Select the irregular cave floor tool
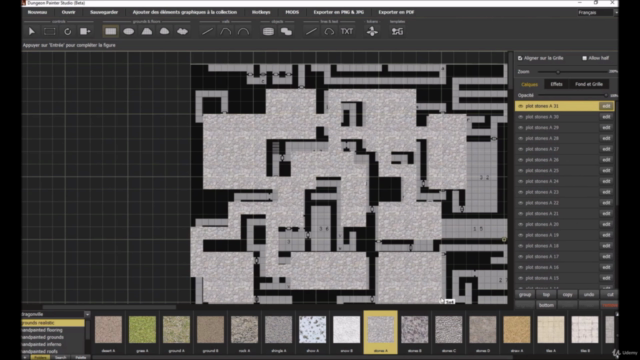The image size is (640, 360). 182,31
